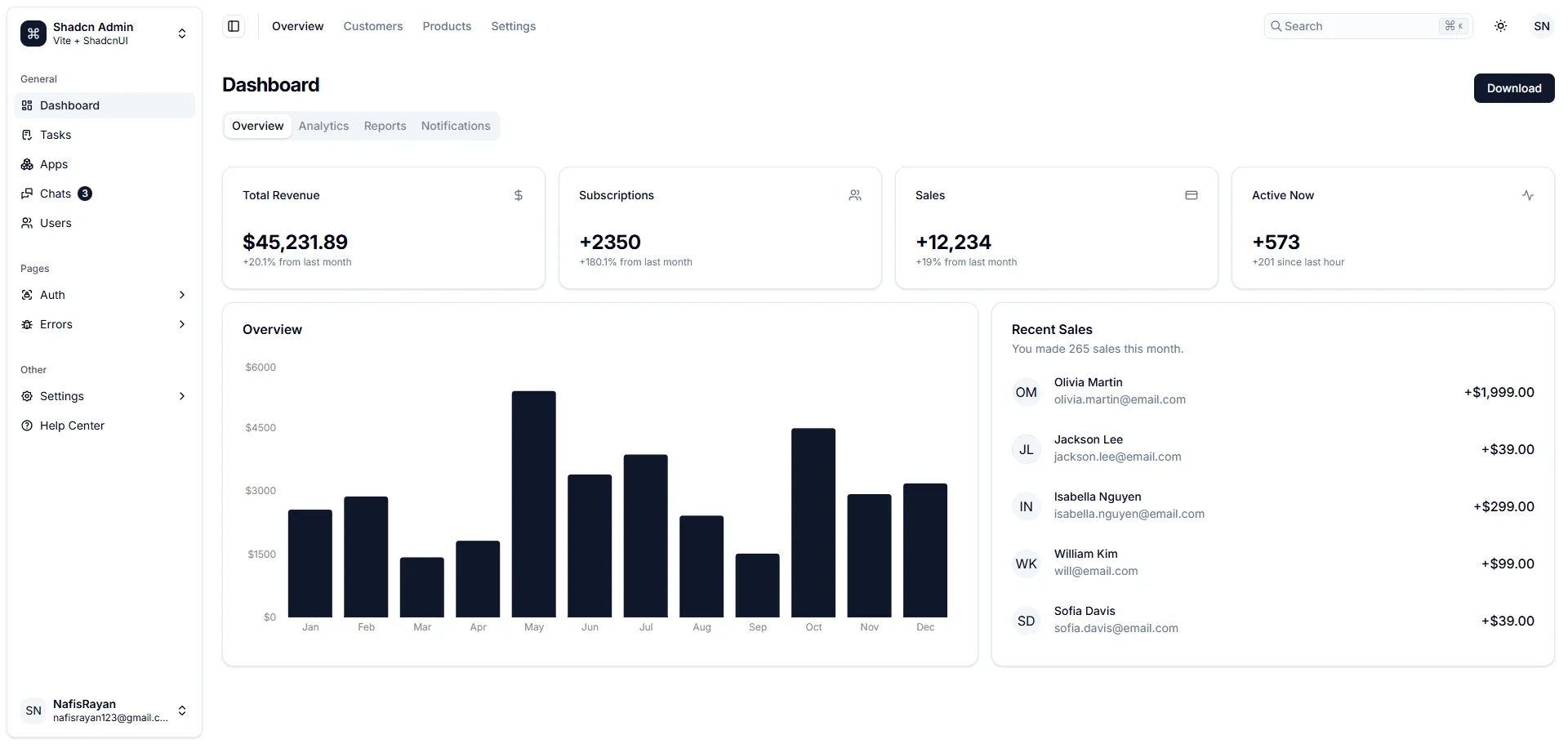Expand the sidebar Settings submenu
The height and width of the screenshot is (744, 1568).
(105, 396)
